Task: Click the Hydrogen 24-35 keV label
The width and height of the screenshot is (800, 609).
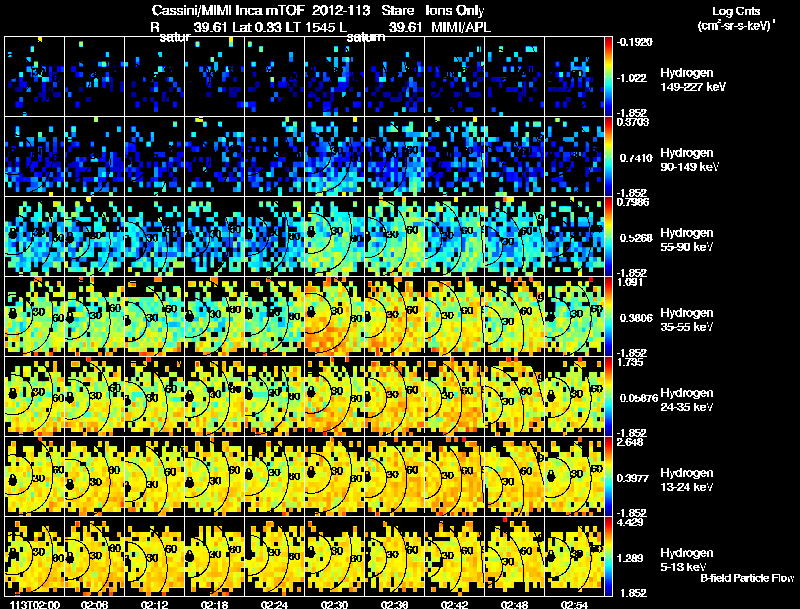Action: coord(686,400)
